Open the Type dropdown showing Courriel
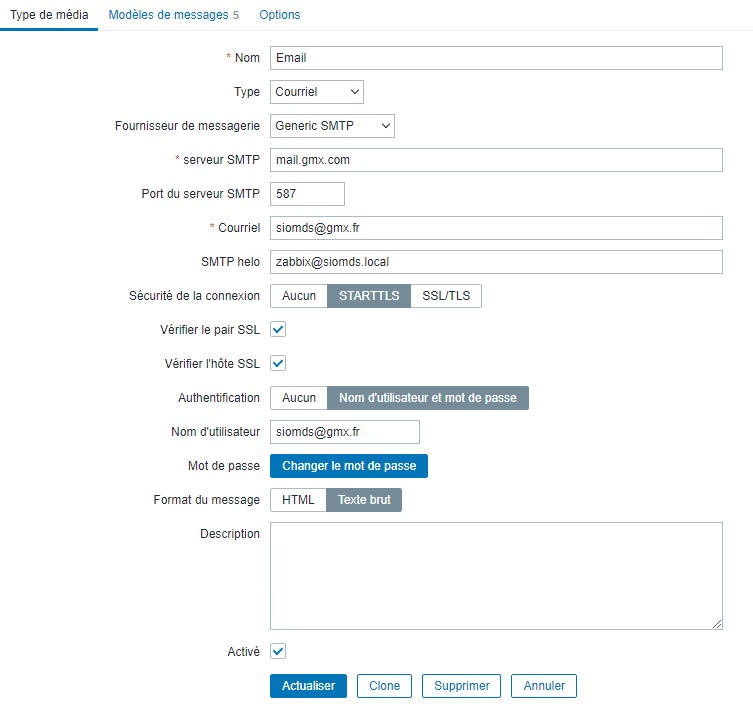The height and width of the screenshot is (709, 753). (317, 92)
